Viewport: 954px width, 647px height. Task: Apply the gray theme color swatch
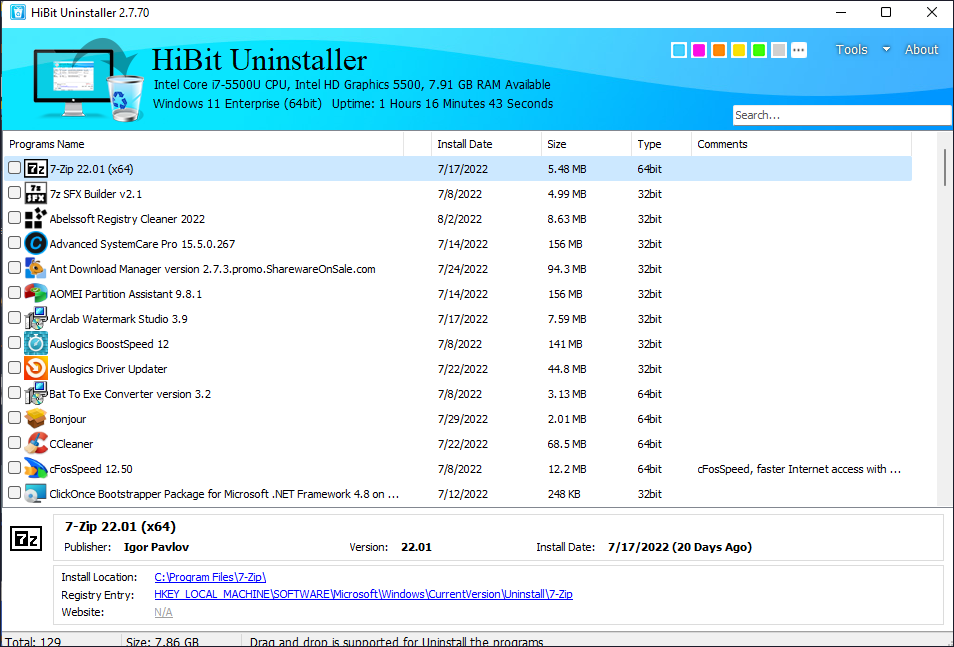[x=779, y=50]
